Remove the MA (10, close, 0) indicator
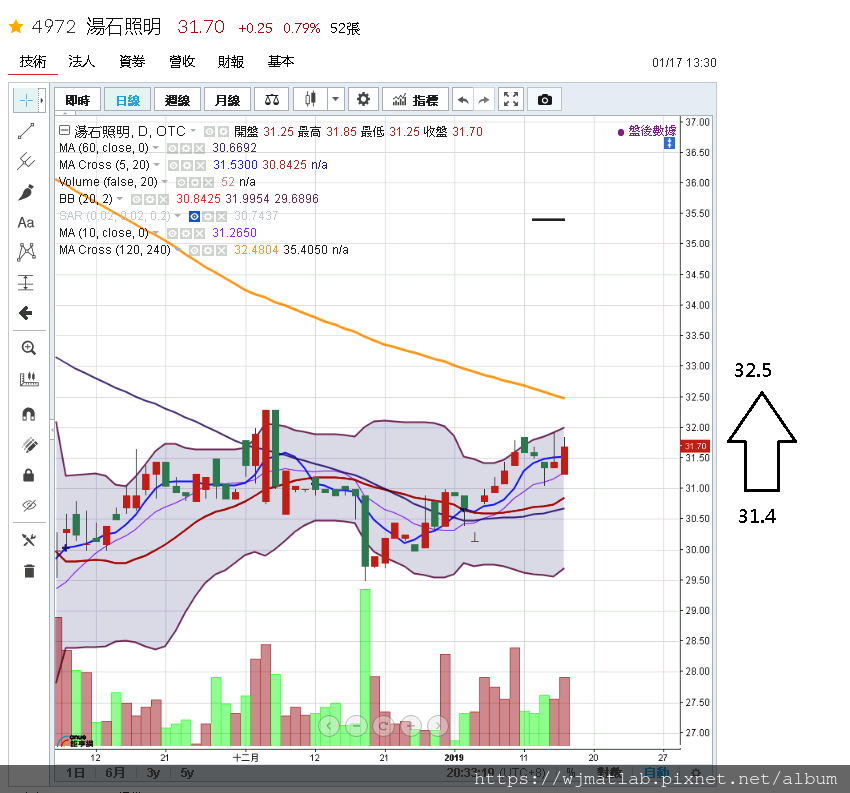 pos(199,234)
